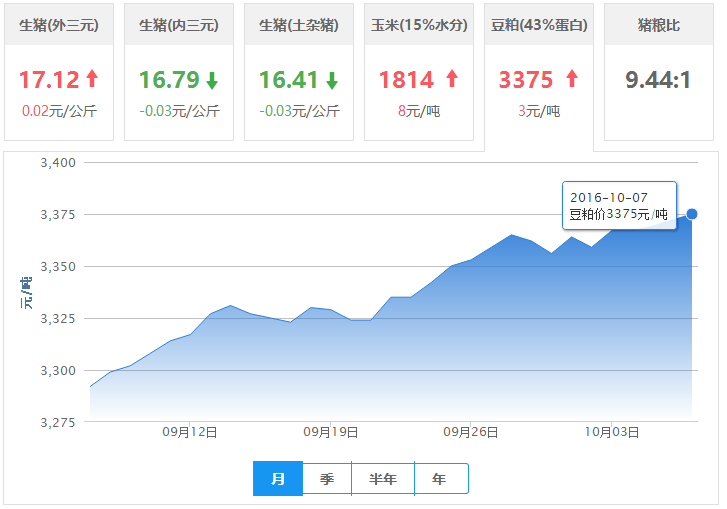This screenshot has width=727, height=509.
Task: Click the 17.12 price value
Action: pyautogui.click(x=50, y=80)
